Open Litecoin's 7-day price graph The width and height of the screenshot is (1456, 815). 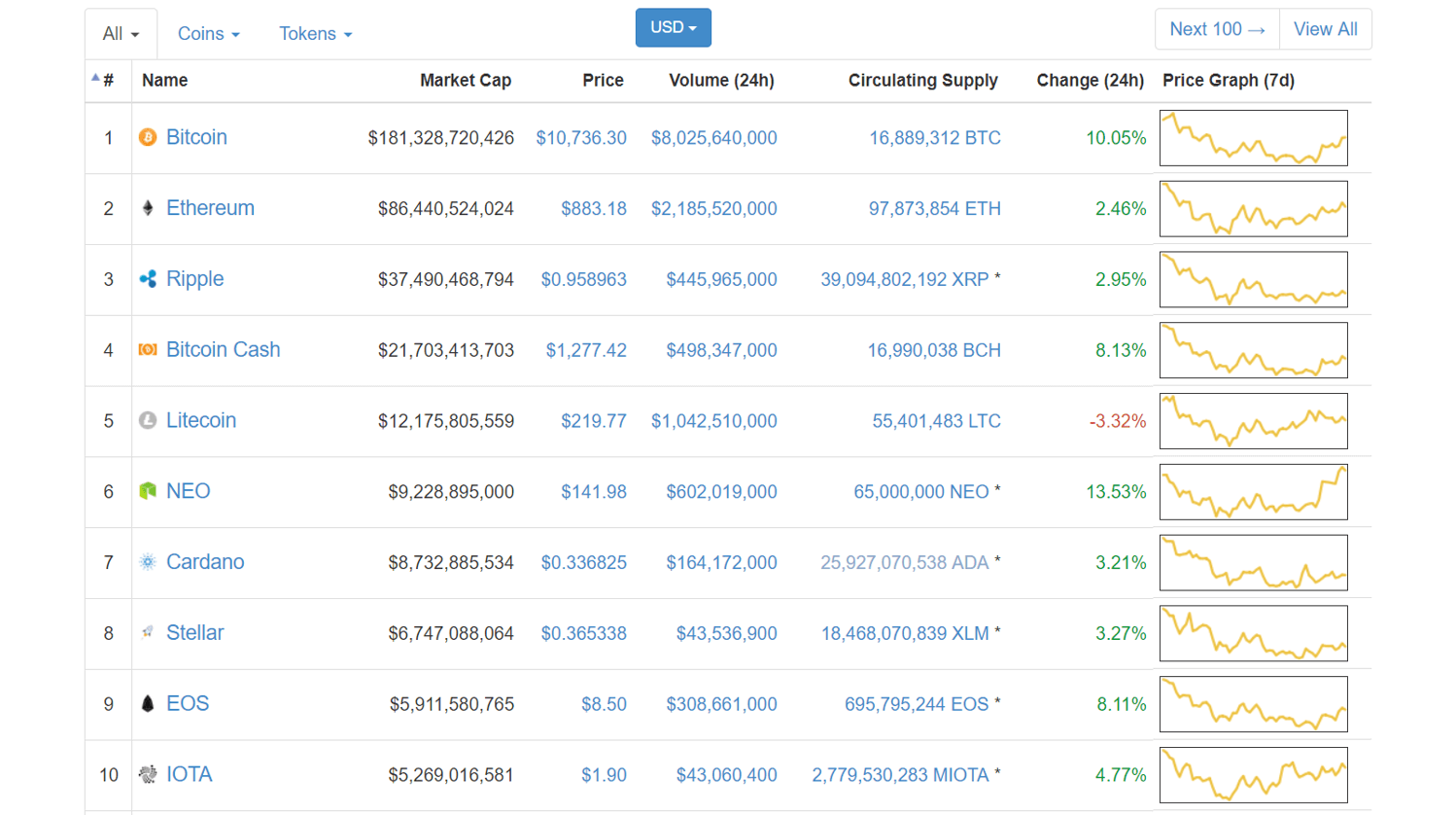(x=1254, y=421)
